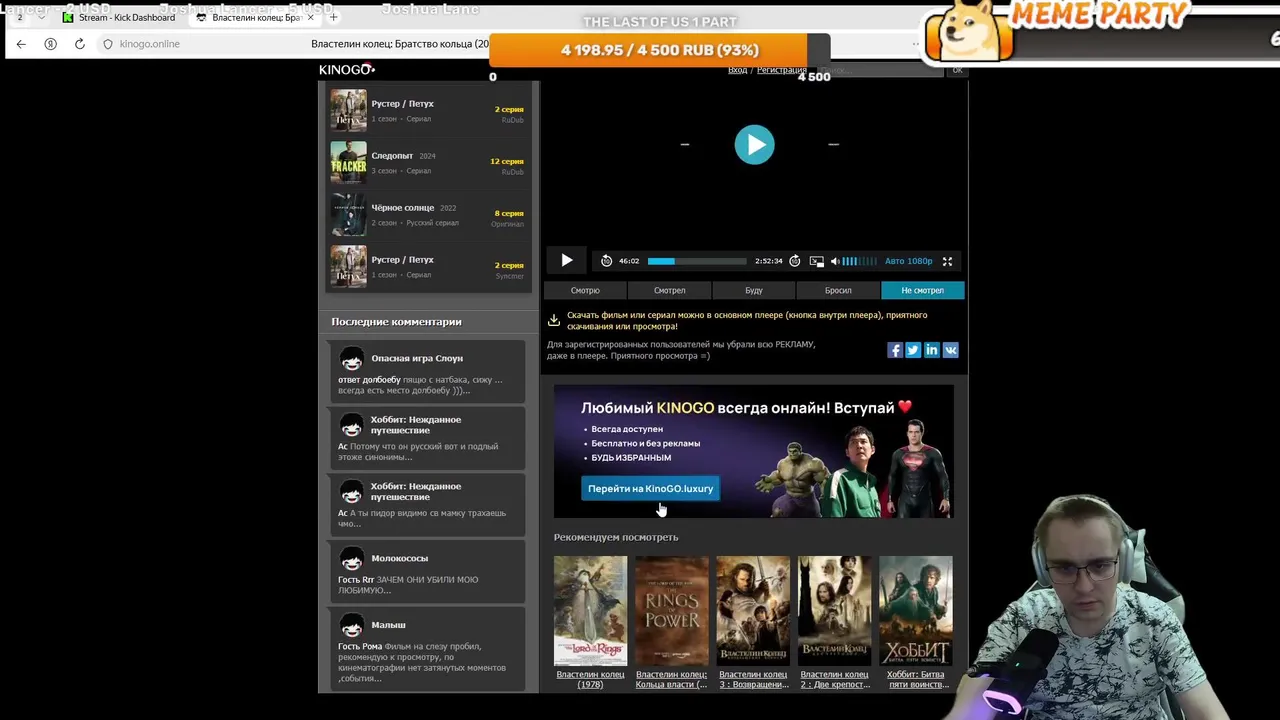Click Перейти на KinoGO.luxury button
The image size is (1280, 720).
650,488
